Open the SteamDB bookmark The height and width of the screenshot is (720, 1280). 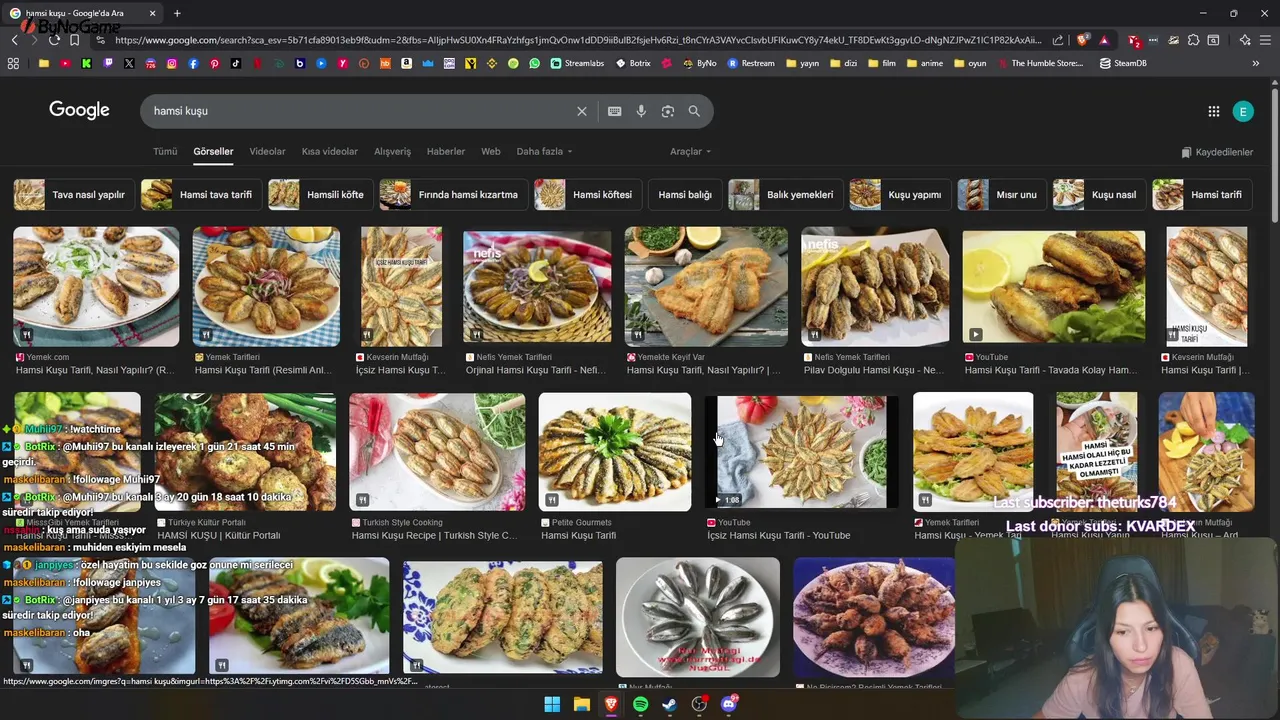coord(1123,63)
